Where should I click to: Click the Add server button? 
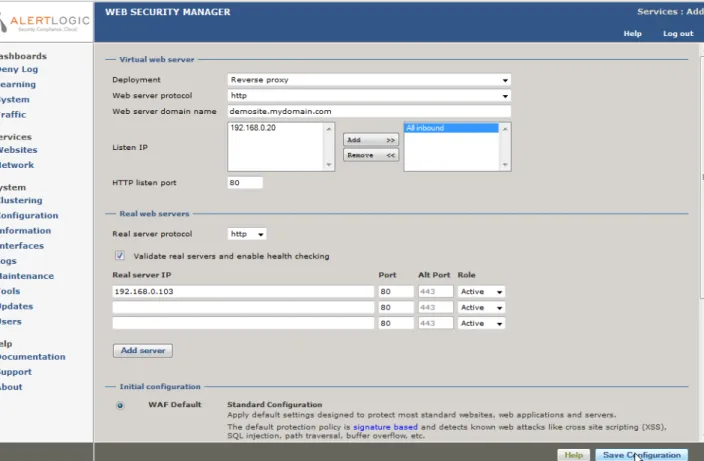click(x=143, y=351)
